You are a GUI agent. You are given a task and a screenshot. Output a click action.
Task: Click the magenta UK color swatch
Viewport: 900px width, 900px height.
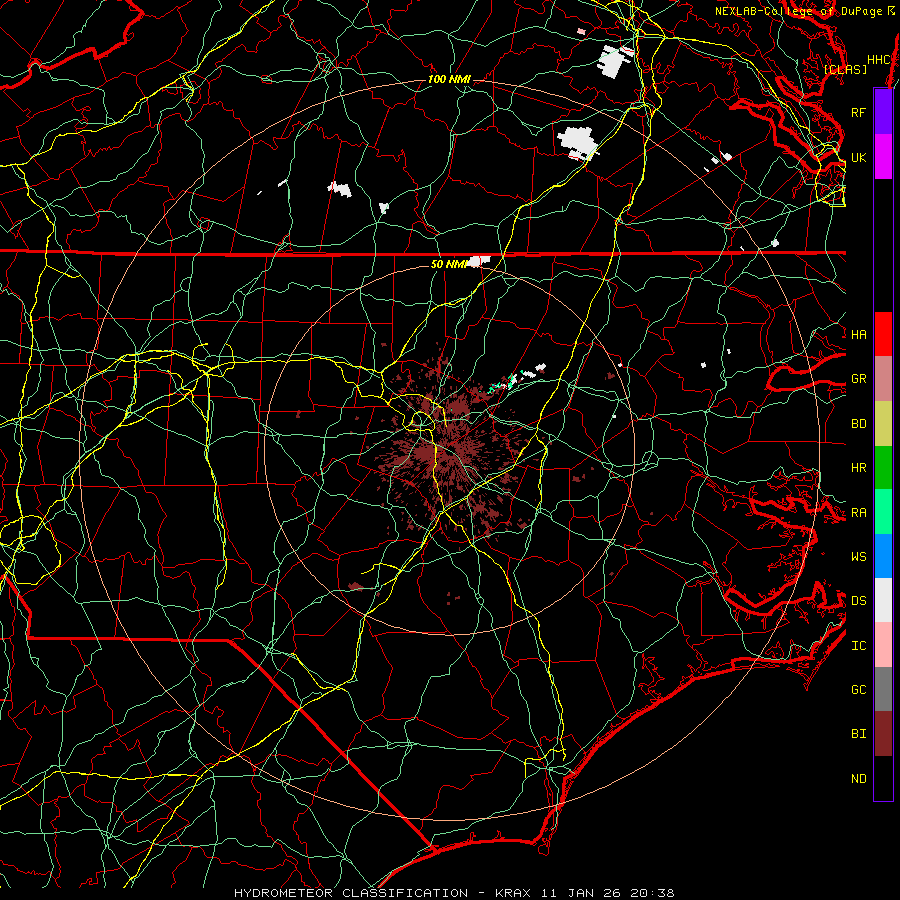coord(883,157)
